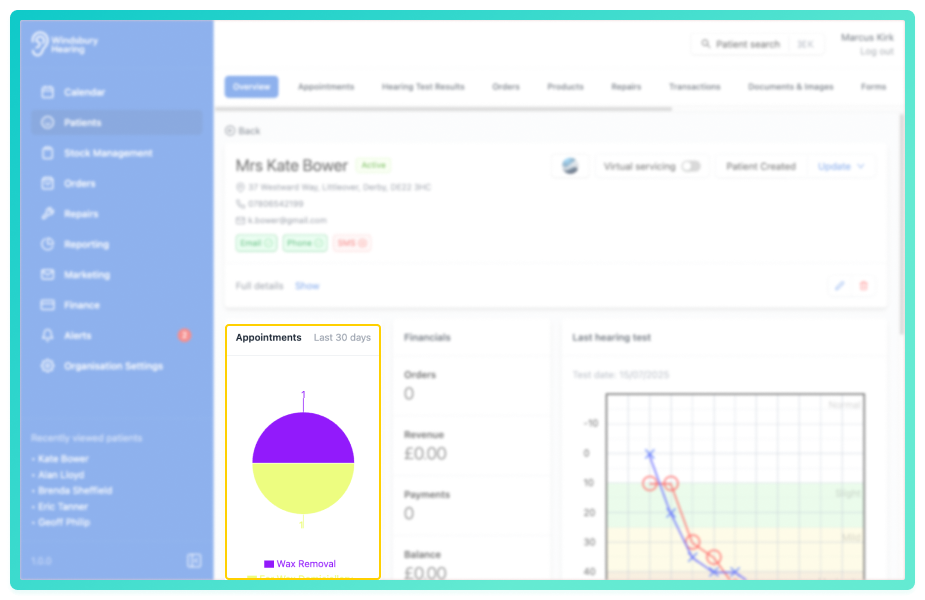
Task: Open the Hearing Test Results tab
Action: [423, 87]
